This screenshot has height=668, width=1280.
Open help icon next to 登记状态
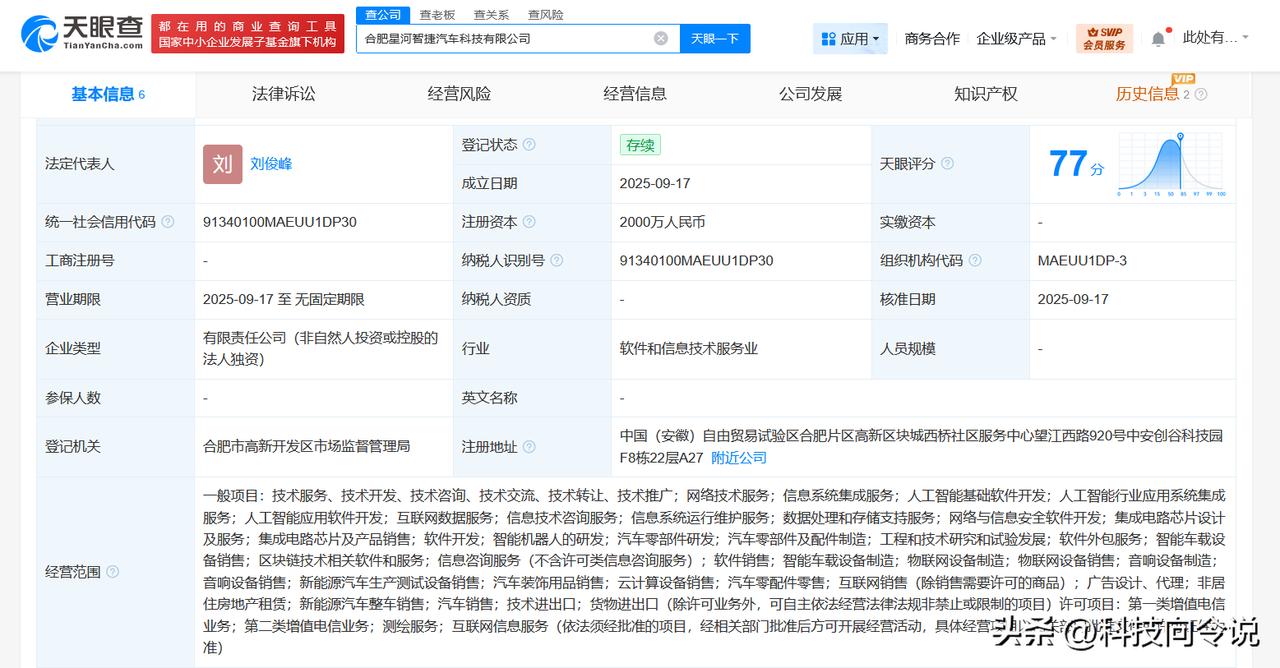tap(529, 144)
